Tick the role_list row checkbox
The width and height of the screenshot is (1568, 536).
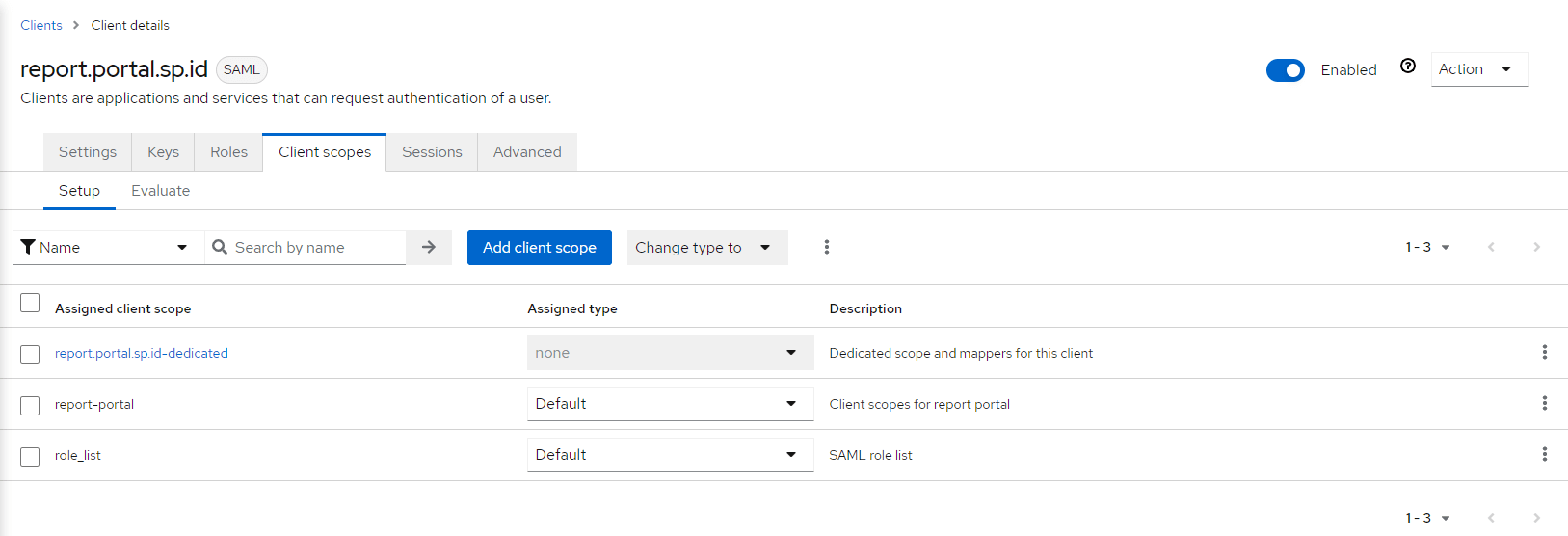click(x=30, y=457)
